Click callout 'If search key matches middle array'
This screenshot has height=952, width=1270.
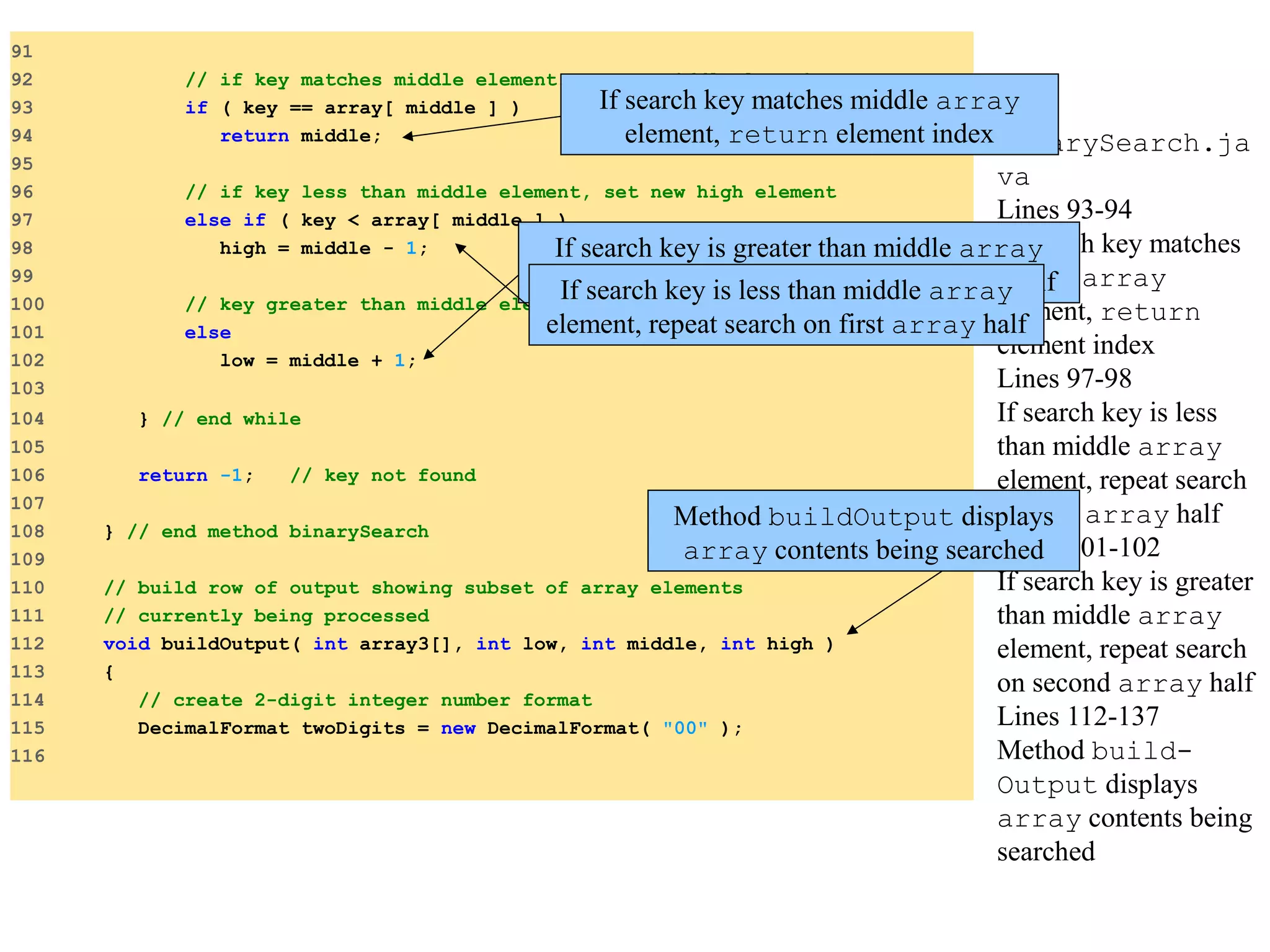pyautogui.click(x=809, y=115)
